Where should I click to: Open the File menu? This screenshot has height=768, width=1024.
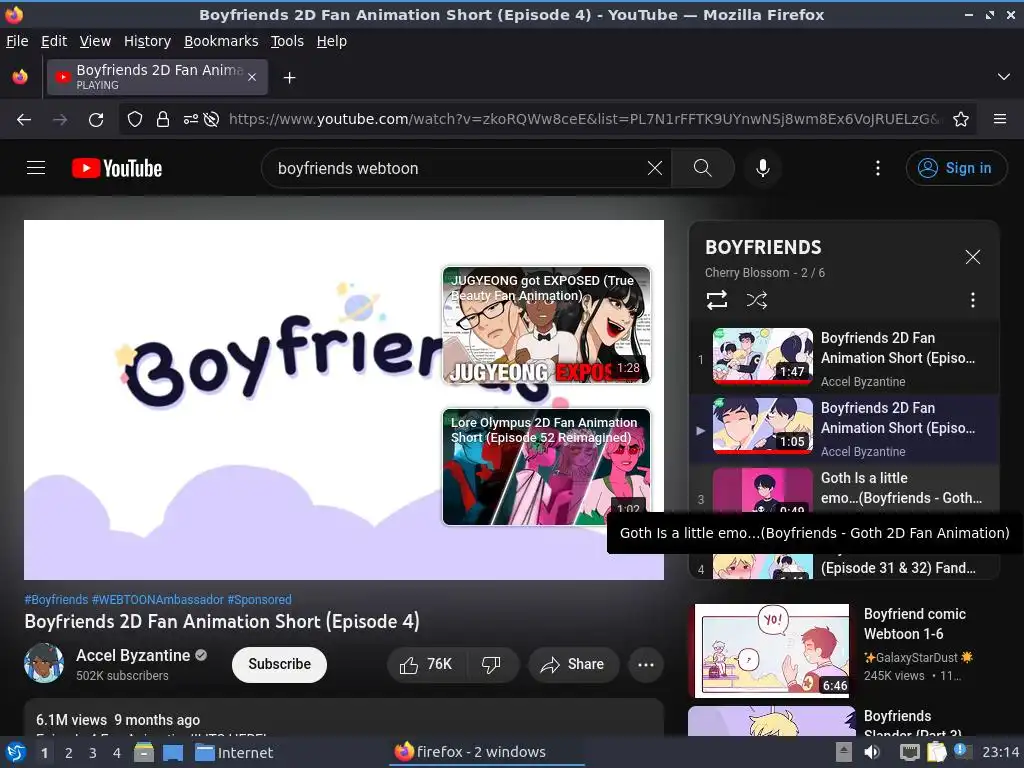click(17, 41)
